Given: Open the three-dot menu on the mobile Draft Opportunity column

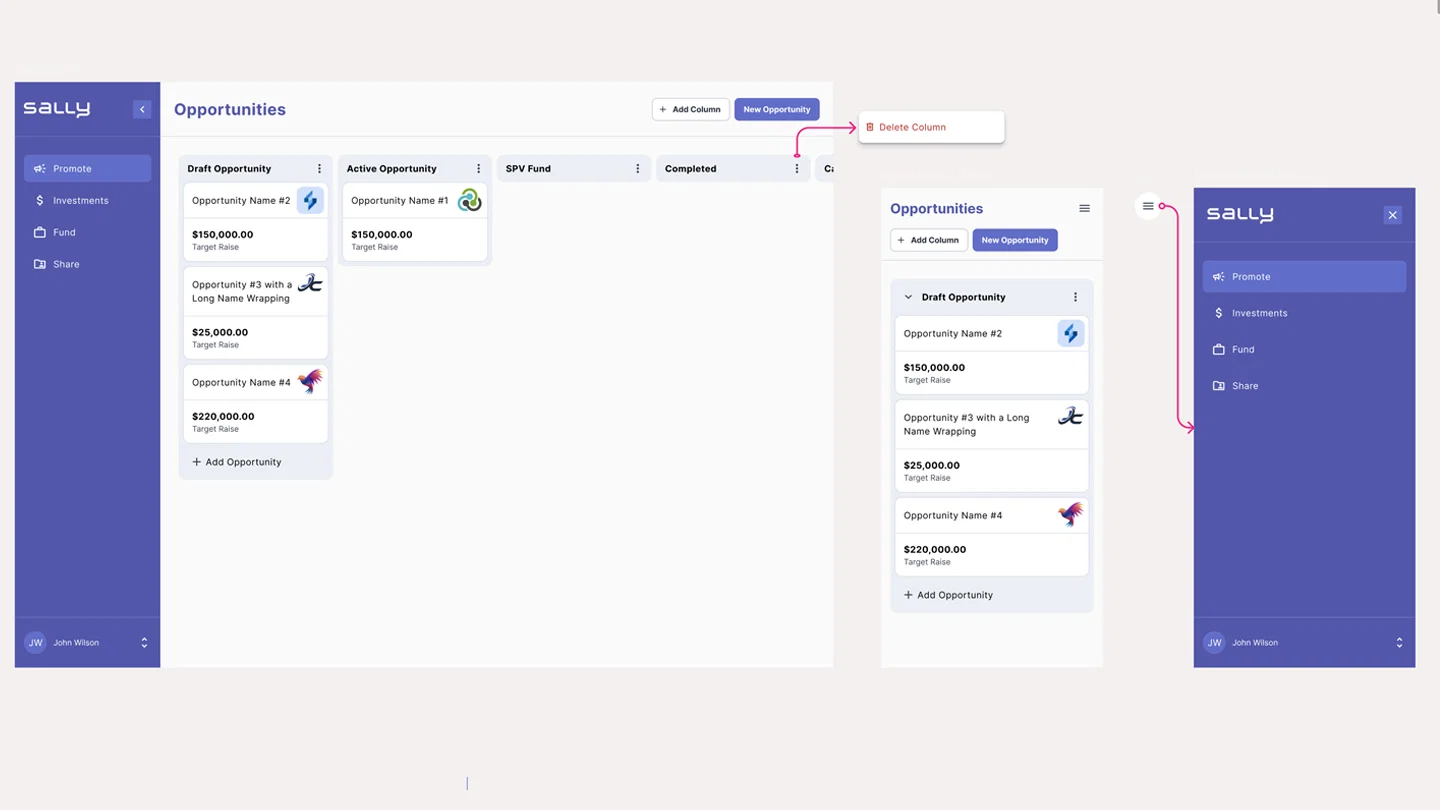Looking at the screenshot, I should tap(1076, 297).
